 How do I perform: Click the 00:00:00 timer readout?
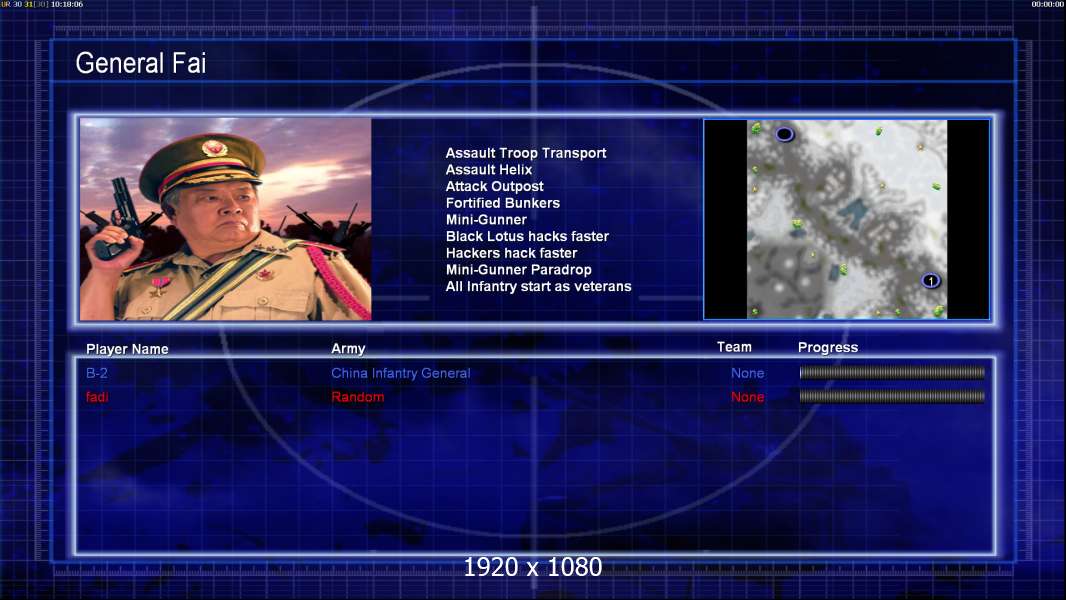point(1048,4)
